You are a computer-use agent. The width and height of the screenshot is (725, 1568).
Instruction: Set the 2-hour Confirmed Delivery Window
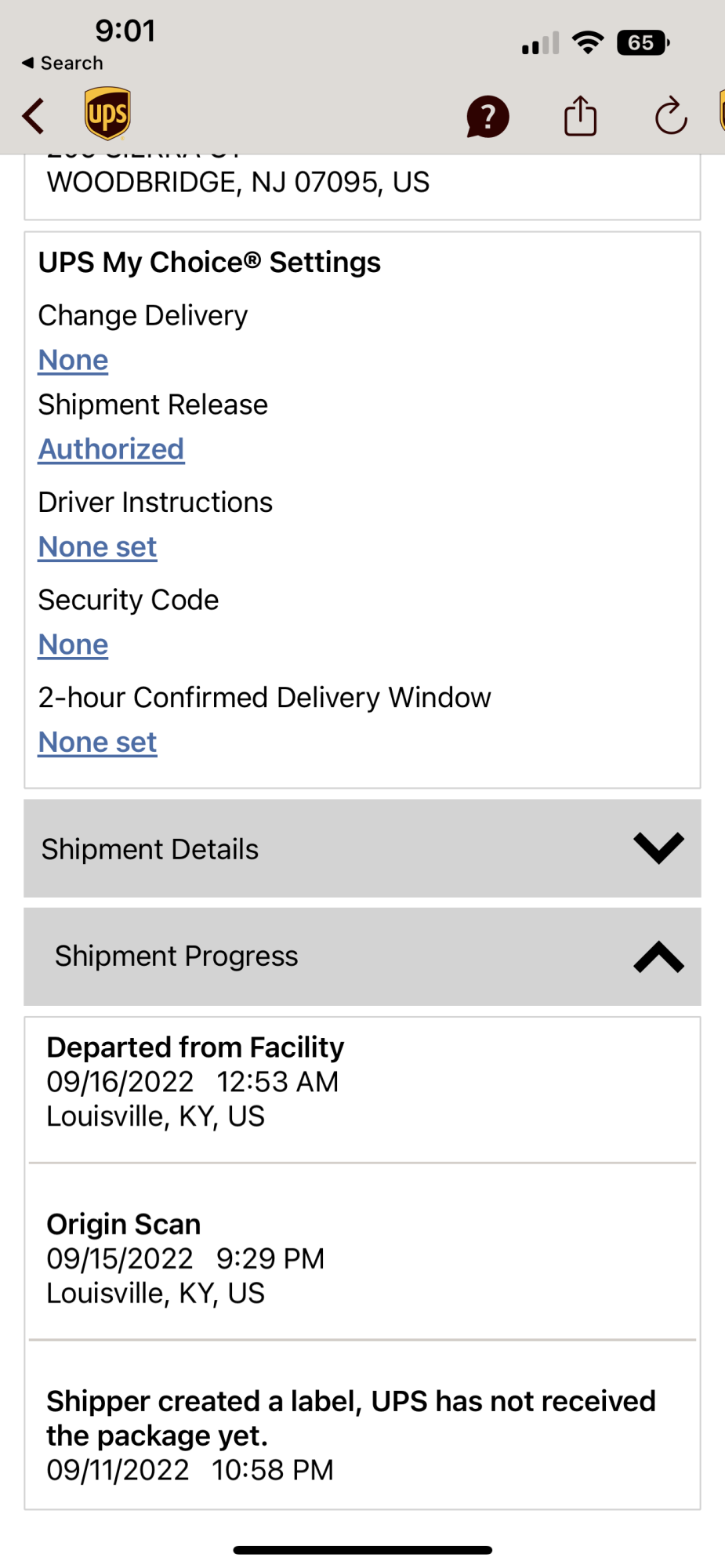98,742
